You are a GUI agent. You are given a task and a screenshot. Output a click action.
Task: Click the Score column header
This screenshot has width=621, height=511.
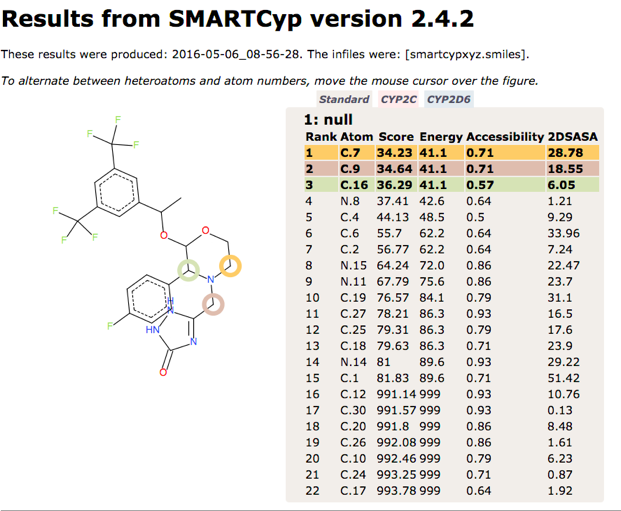396,137
